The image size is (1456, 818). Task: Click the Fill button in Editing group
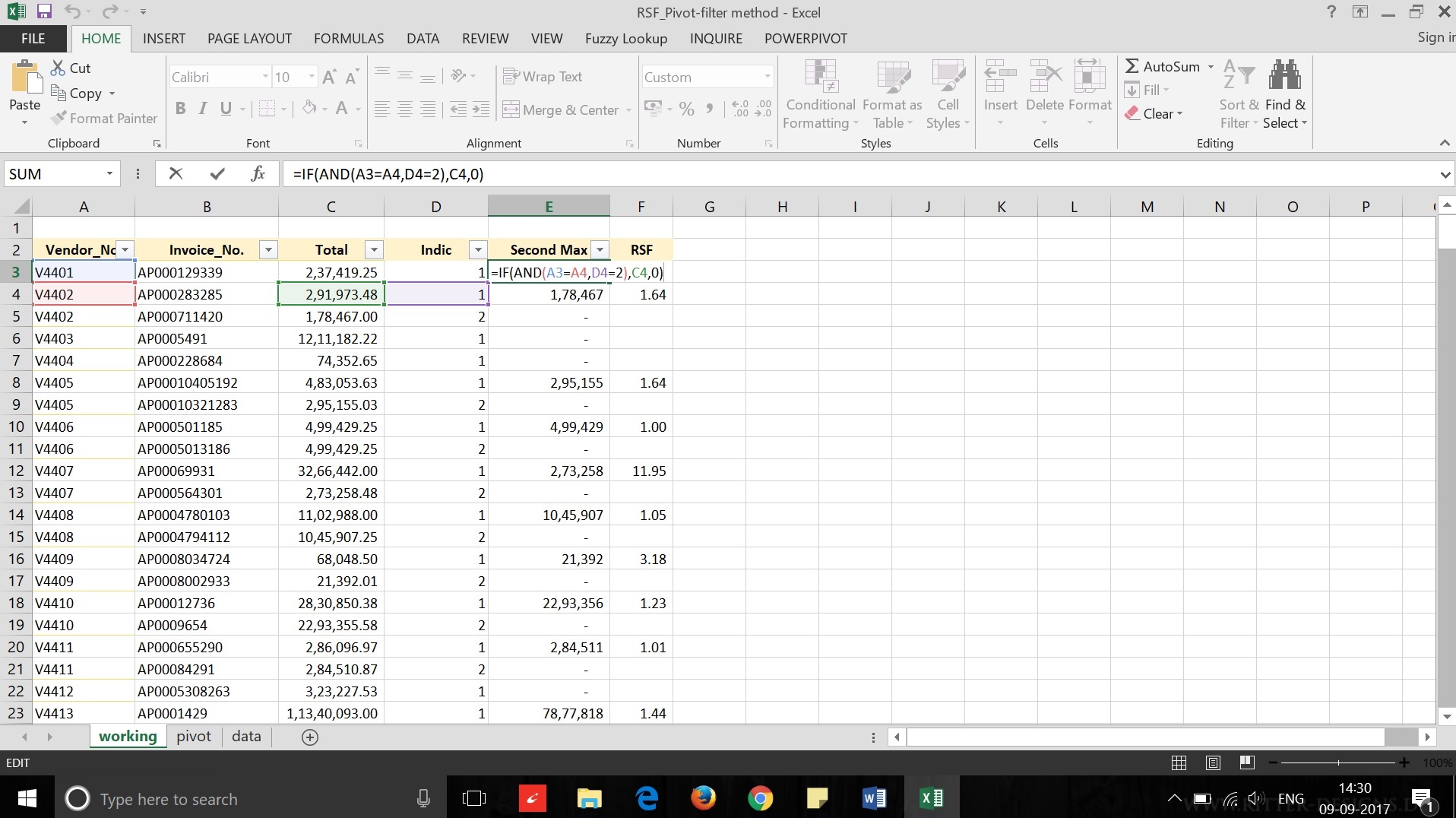point(1146,90)
